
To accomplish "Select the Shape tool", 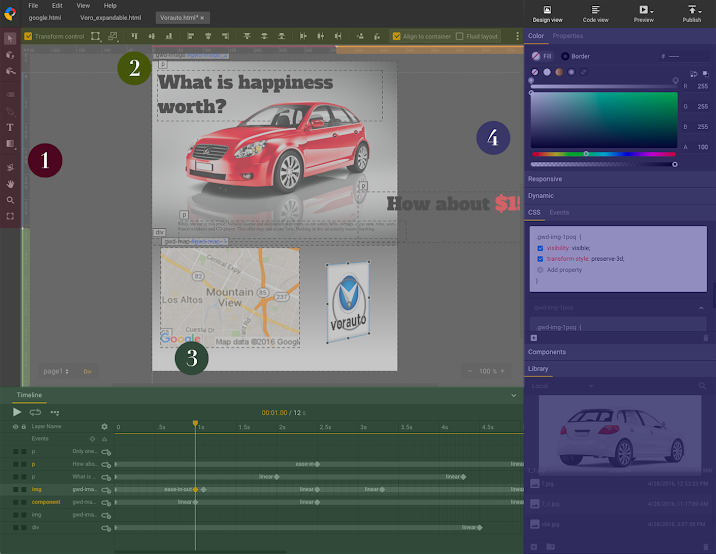I will (10, 143).
